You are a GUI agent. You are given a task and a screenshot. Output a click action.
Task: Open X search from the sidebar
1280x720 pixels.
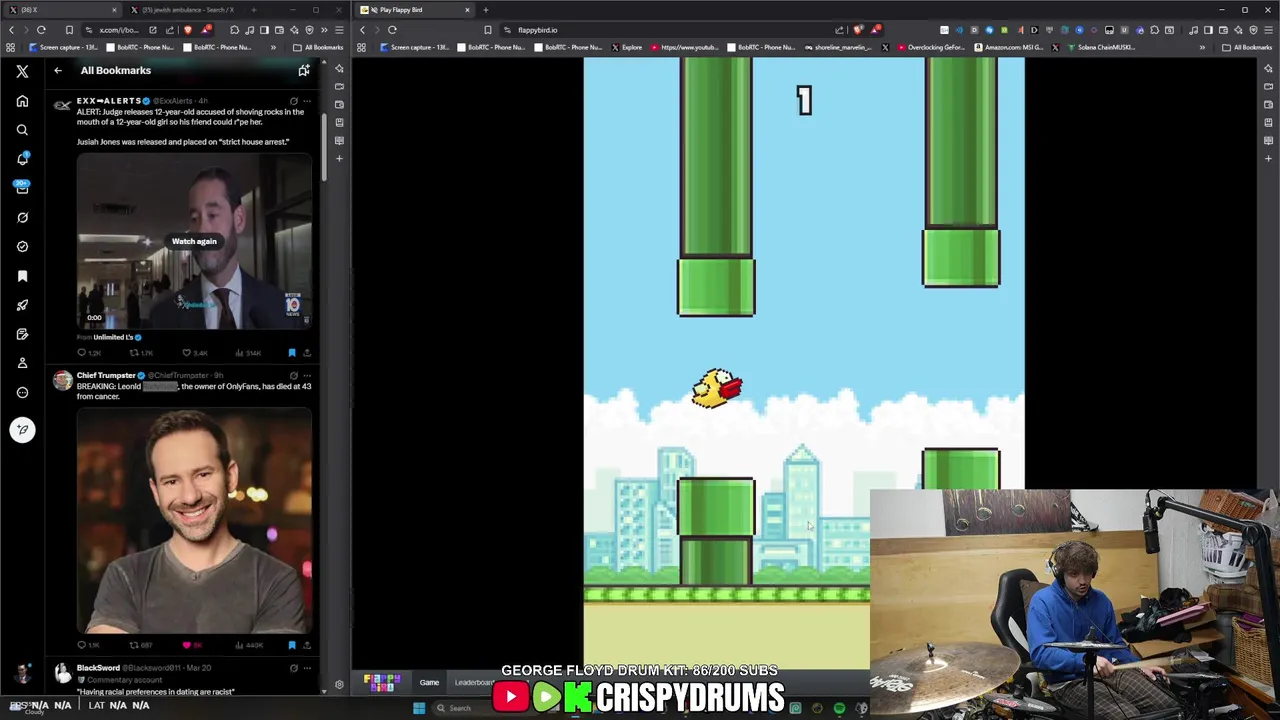[x=22, y=130]
